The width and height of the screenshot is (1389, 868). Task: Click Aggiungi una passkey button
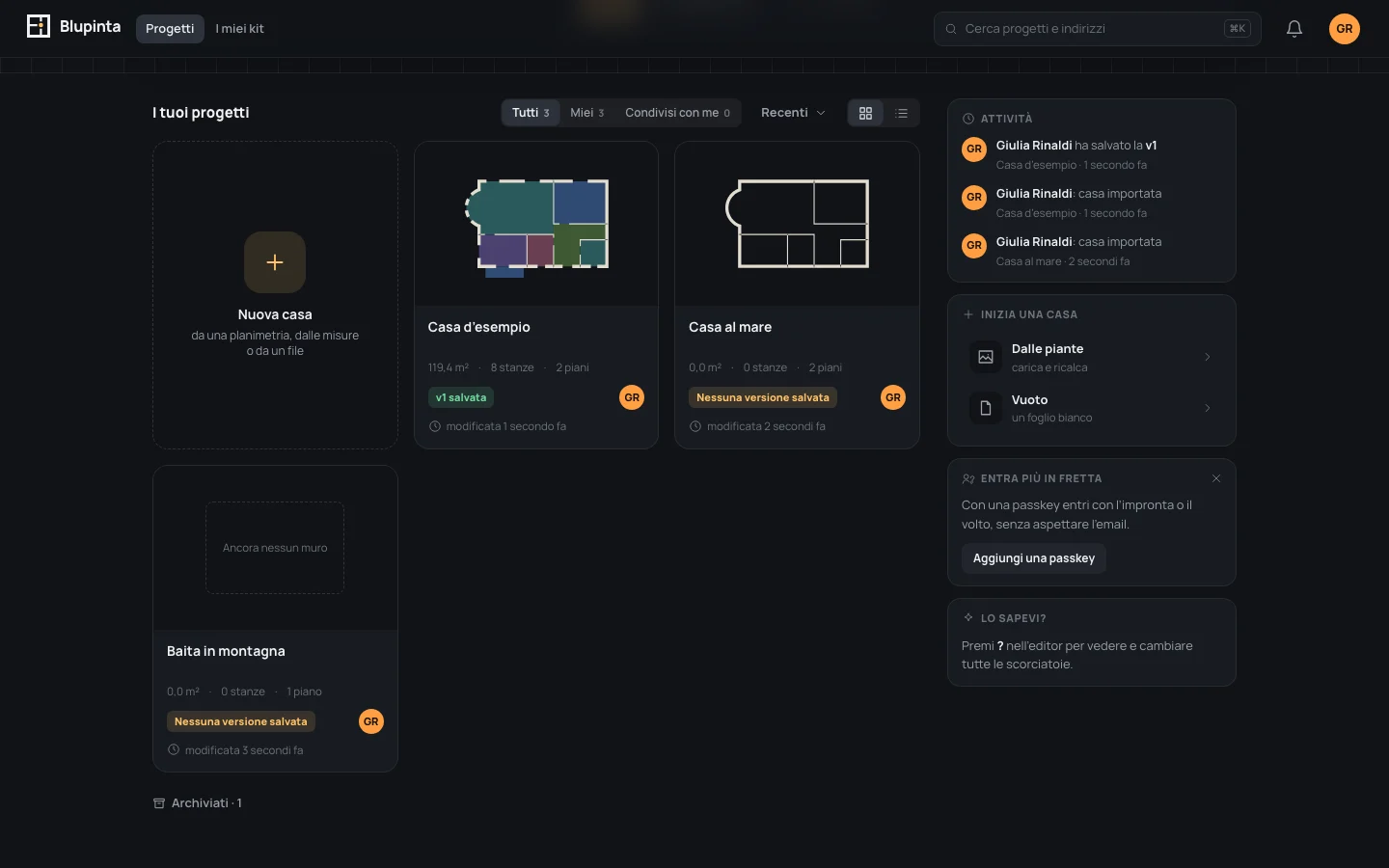[1033, 558]
